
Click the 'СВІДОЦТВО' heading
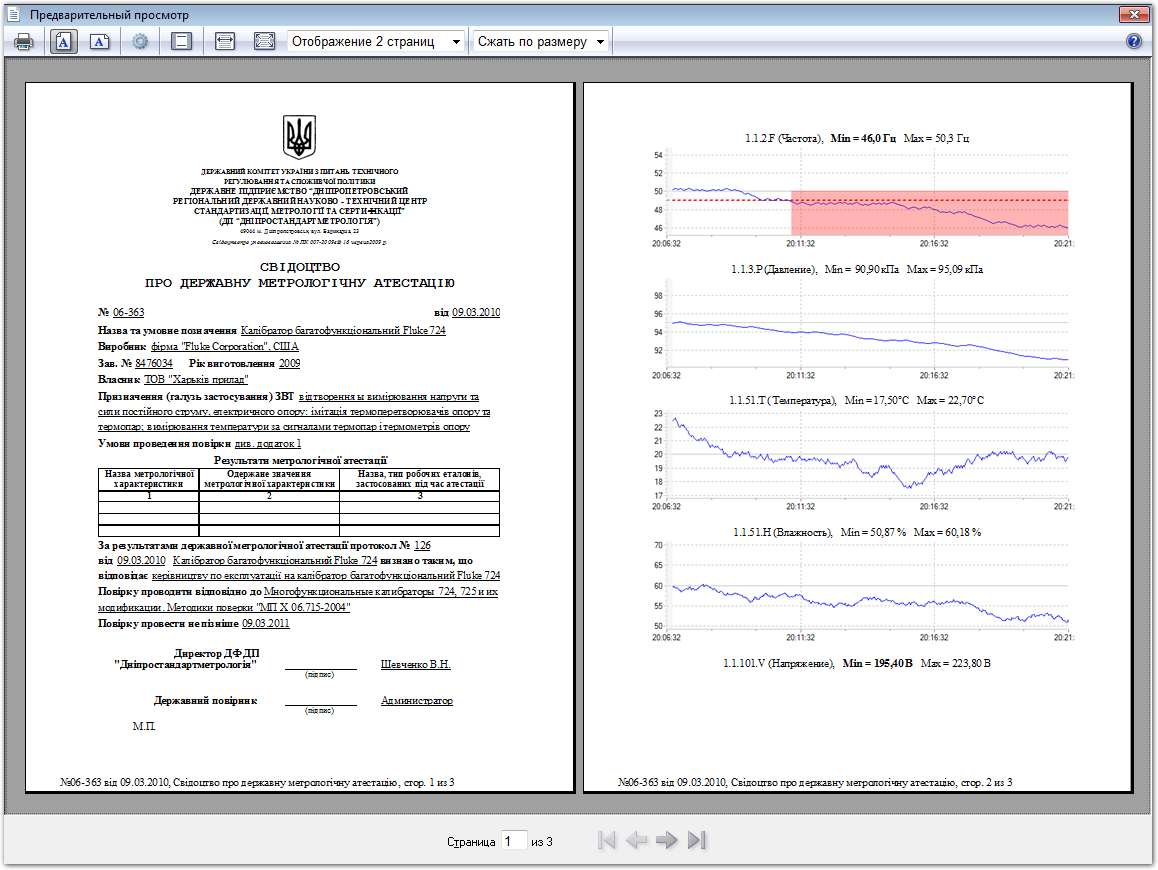point(300,267)
